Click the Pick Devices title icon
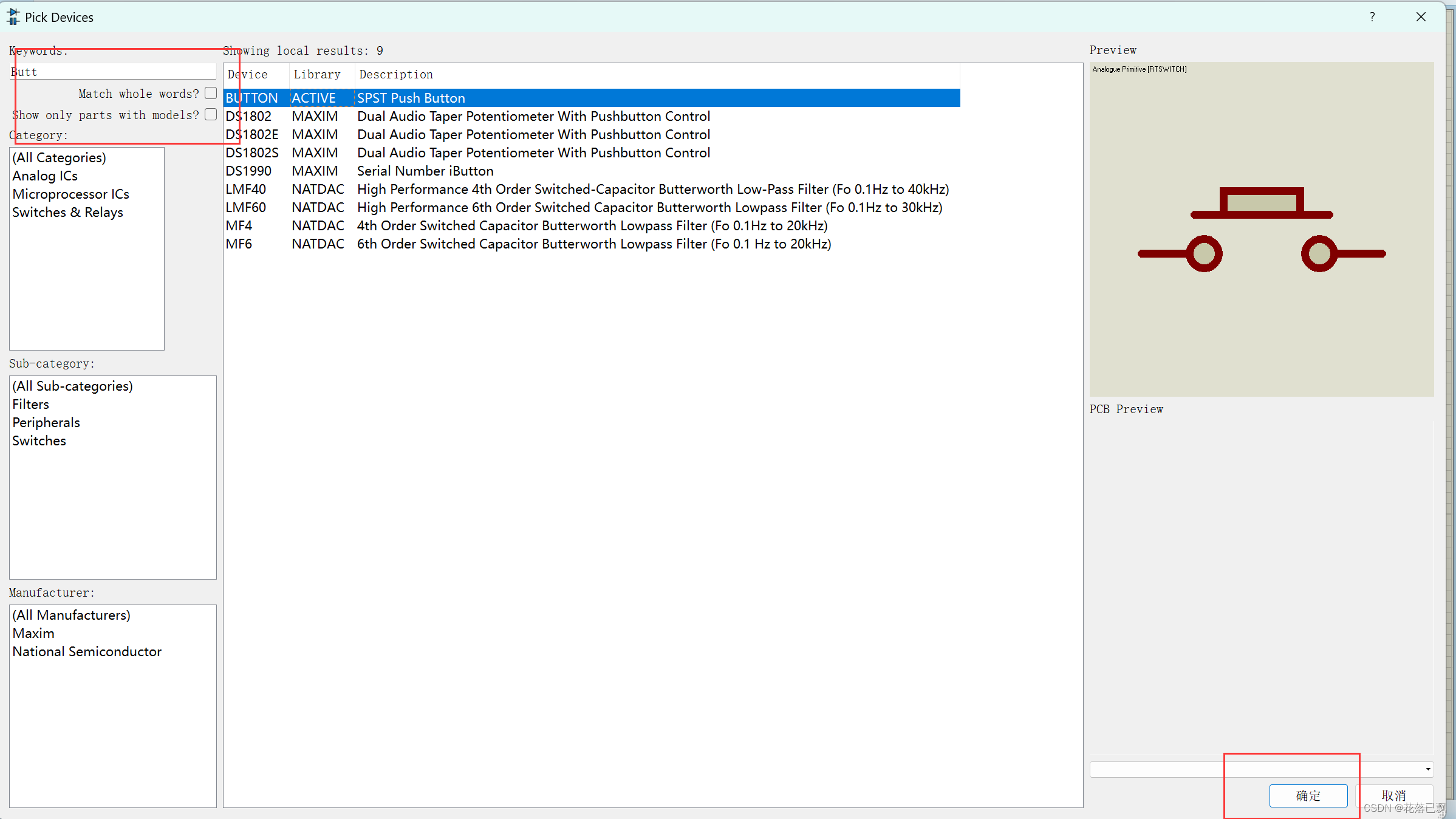Viewport: 1456px width, 819px height. pos(13,17)
